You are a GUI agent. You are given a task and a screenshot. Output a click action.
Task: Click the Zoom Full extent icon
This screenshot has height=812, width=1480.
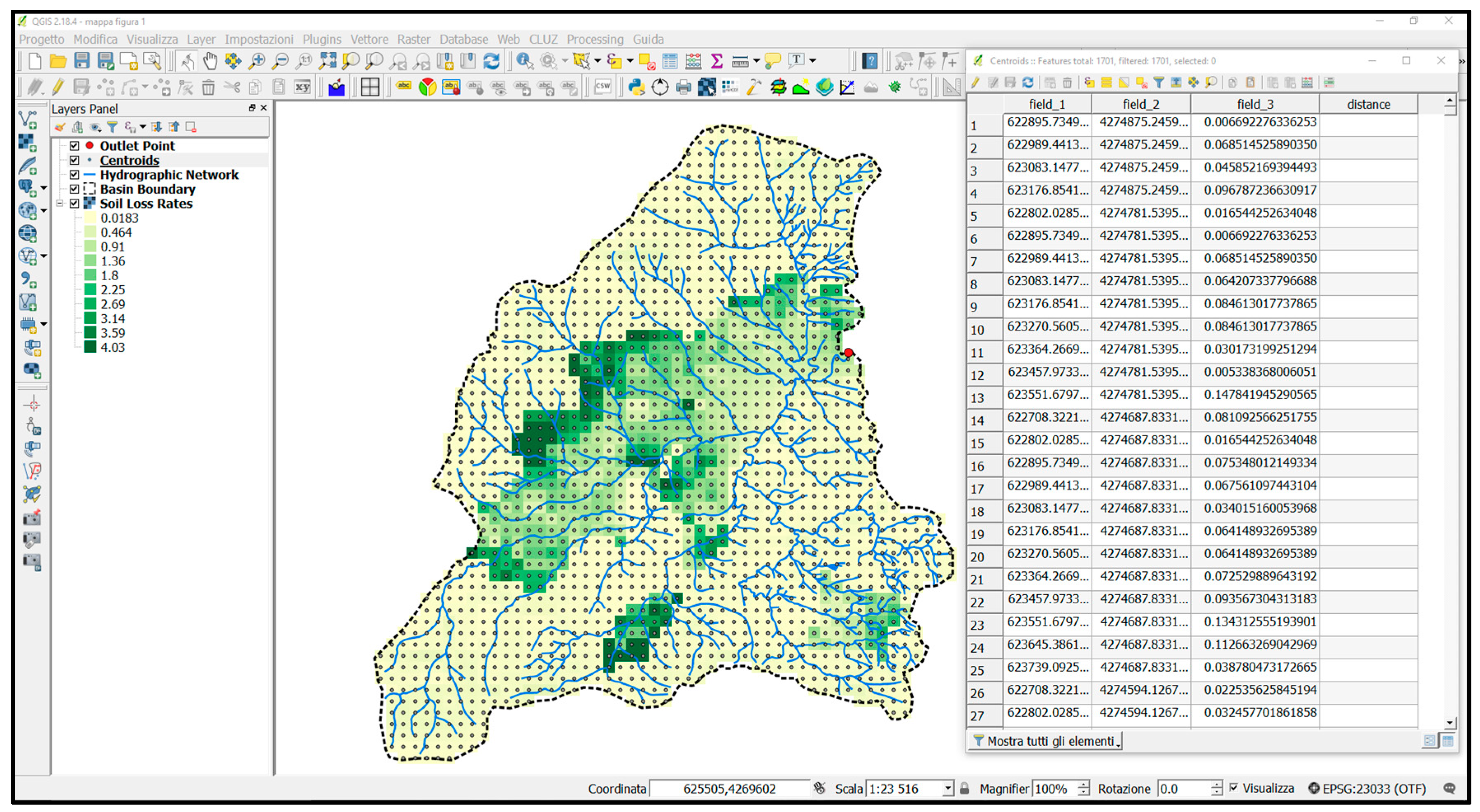[328, 60]
